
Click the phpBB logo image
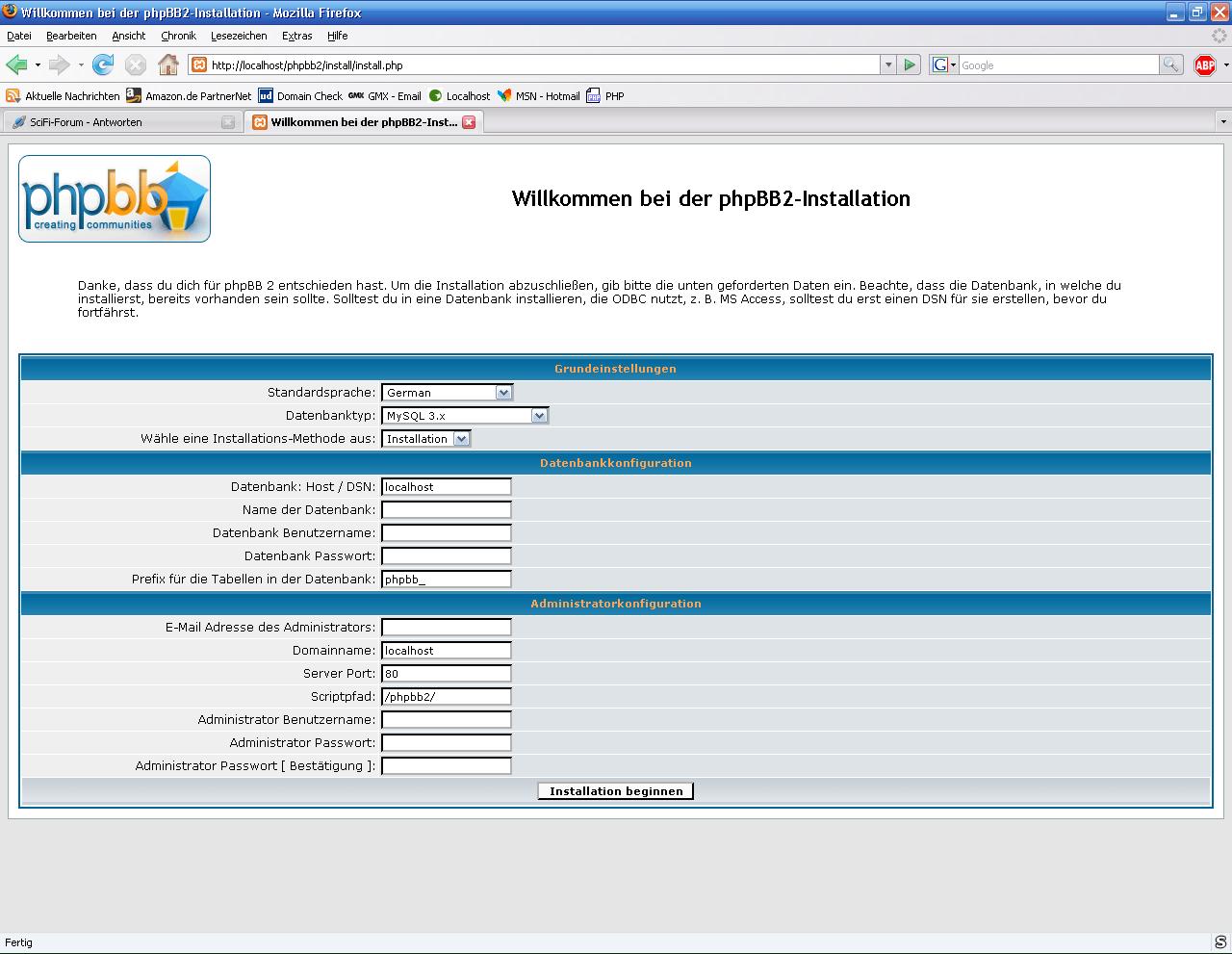tap(115, 199)
